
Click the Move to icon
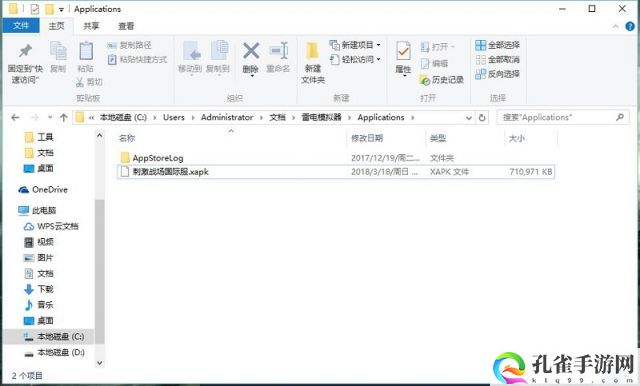tap(191, 52)
